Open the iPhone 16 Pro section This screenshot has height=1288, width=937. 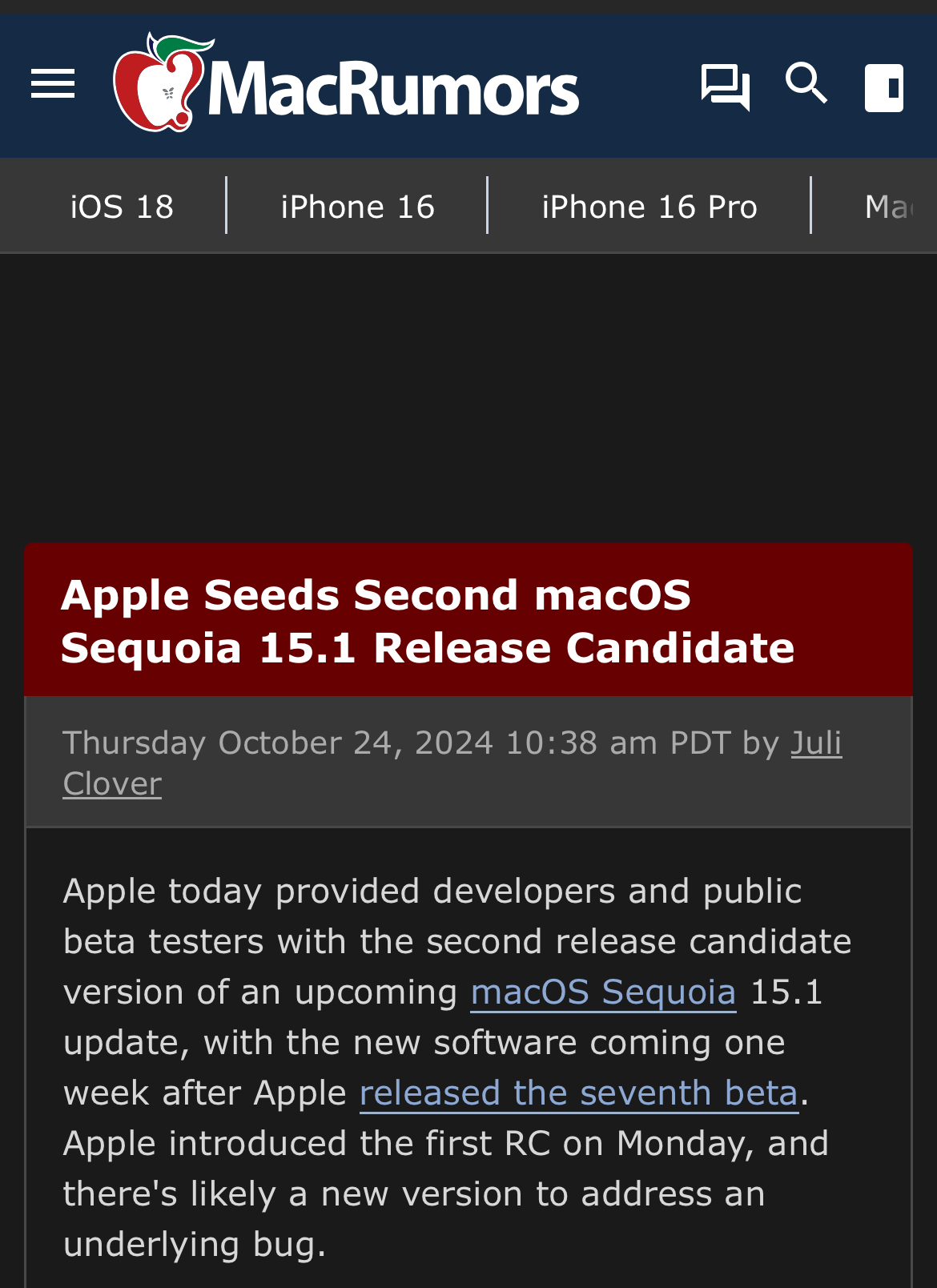(649, 206)
